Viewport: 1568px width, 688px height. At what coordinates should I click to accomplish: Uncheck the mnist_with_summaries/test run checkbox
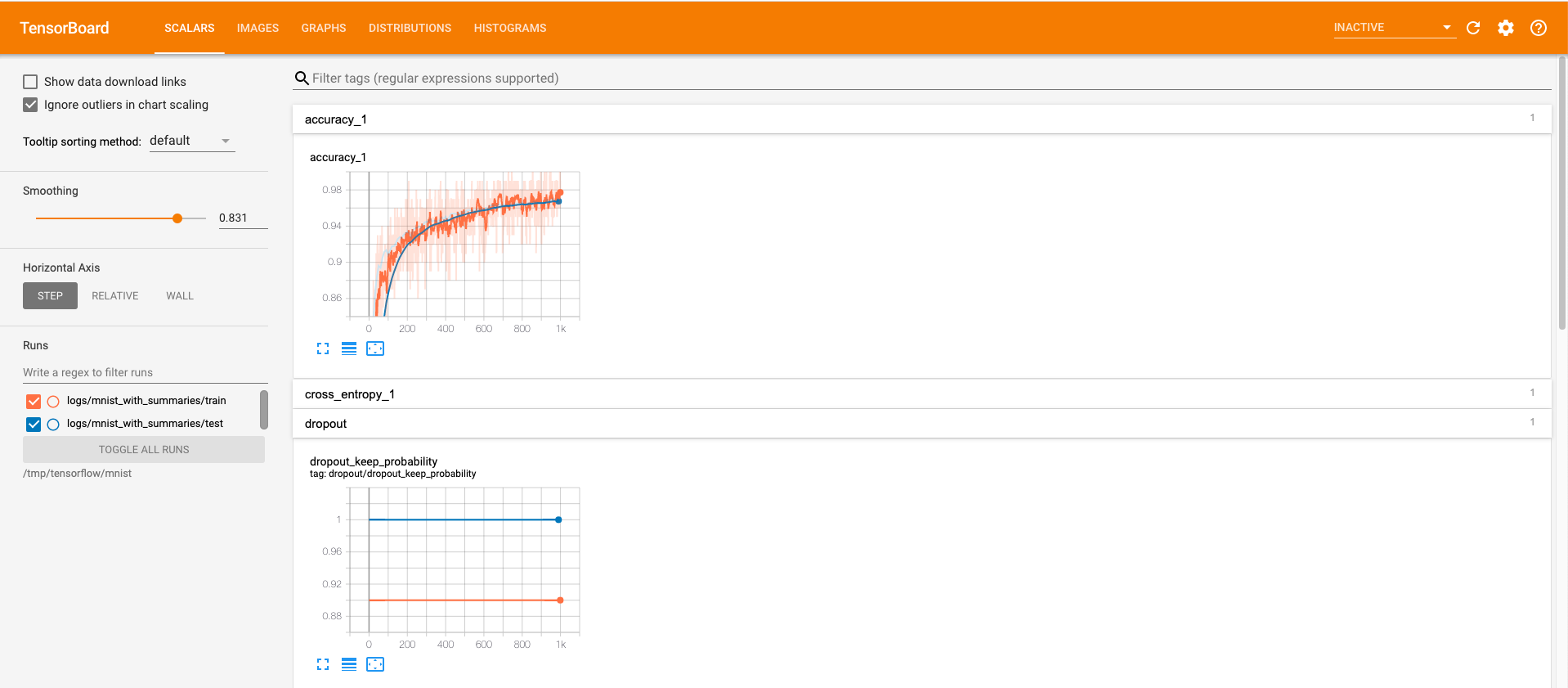pyautogui.click(x=34, y=424)
